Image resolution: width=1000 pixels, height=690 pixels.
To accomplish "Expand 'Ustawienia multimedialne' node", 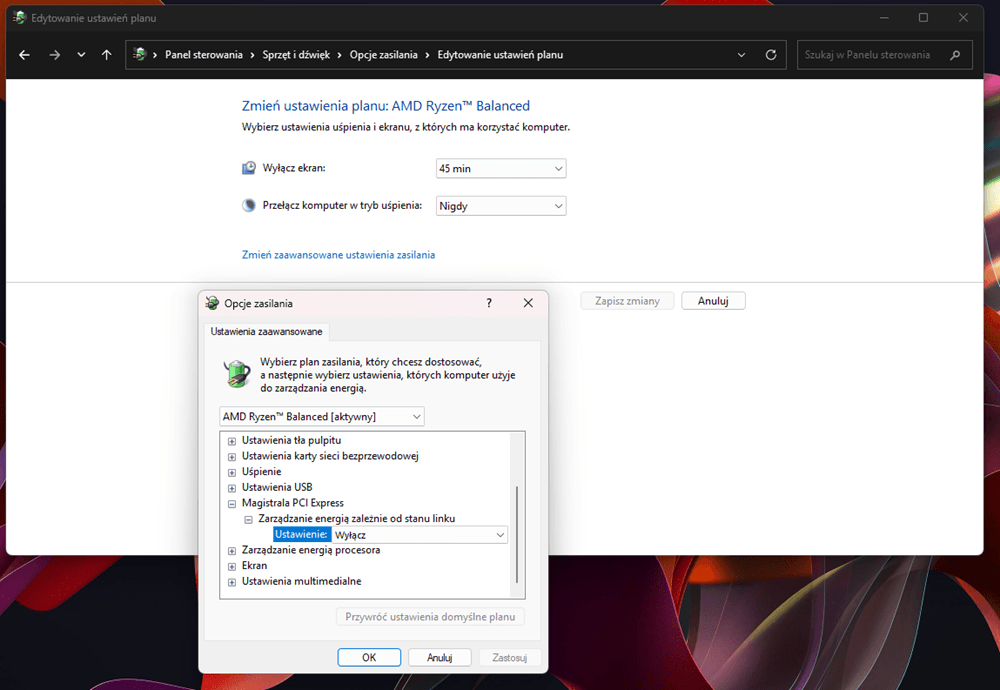I will coord(232,582).
